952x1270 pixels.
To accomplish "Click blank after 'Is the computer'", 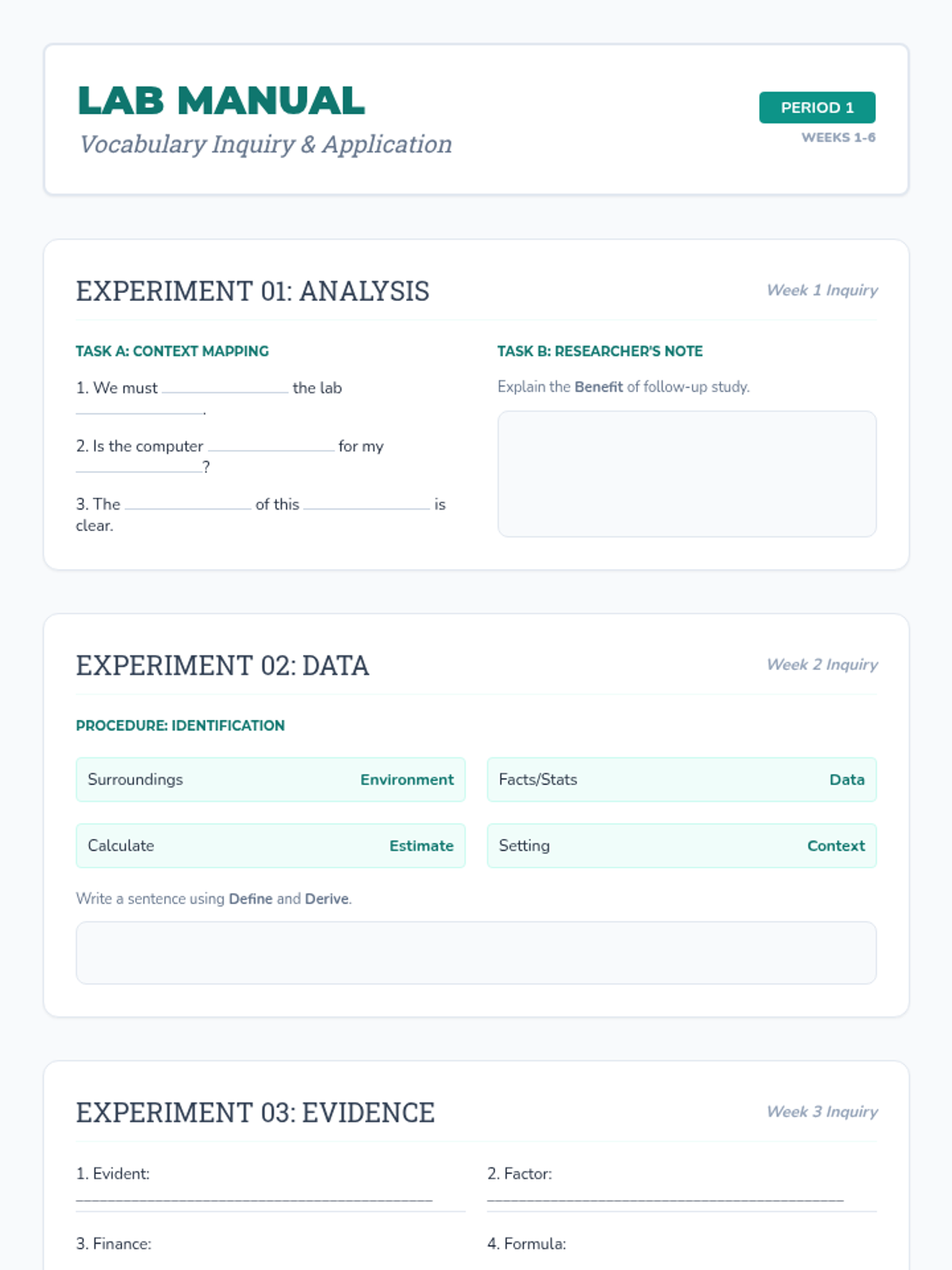I will pos(271,446).
